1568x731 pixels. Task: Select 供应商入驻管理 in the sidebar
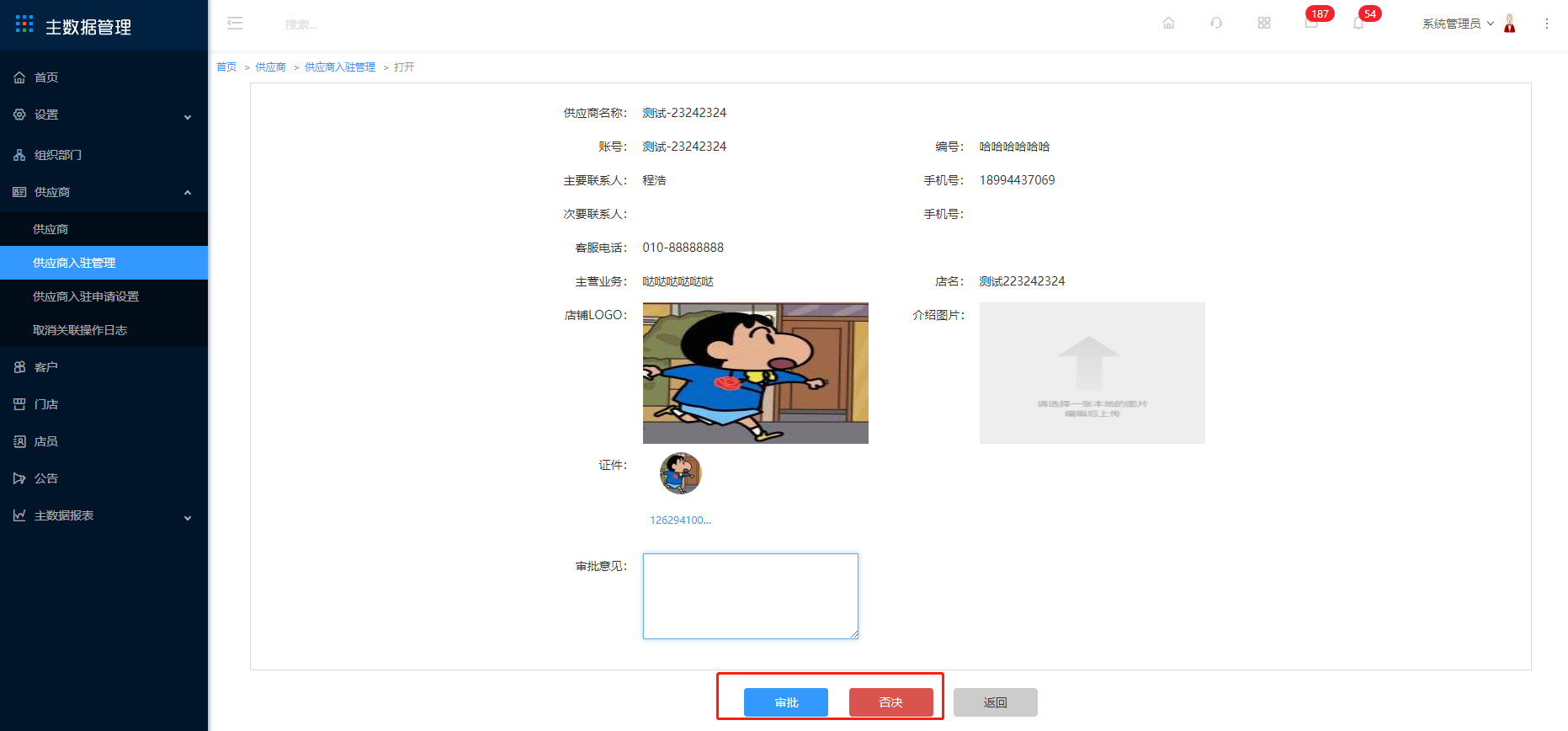pos(104,263)
